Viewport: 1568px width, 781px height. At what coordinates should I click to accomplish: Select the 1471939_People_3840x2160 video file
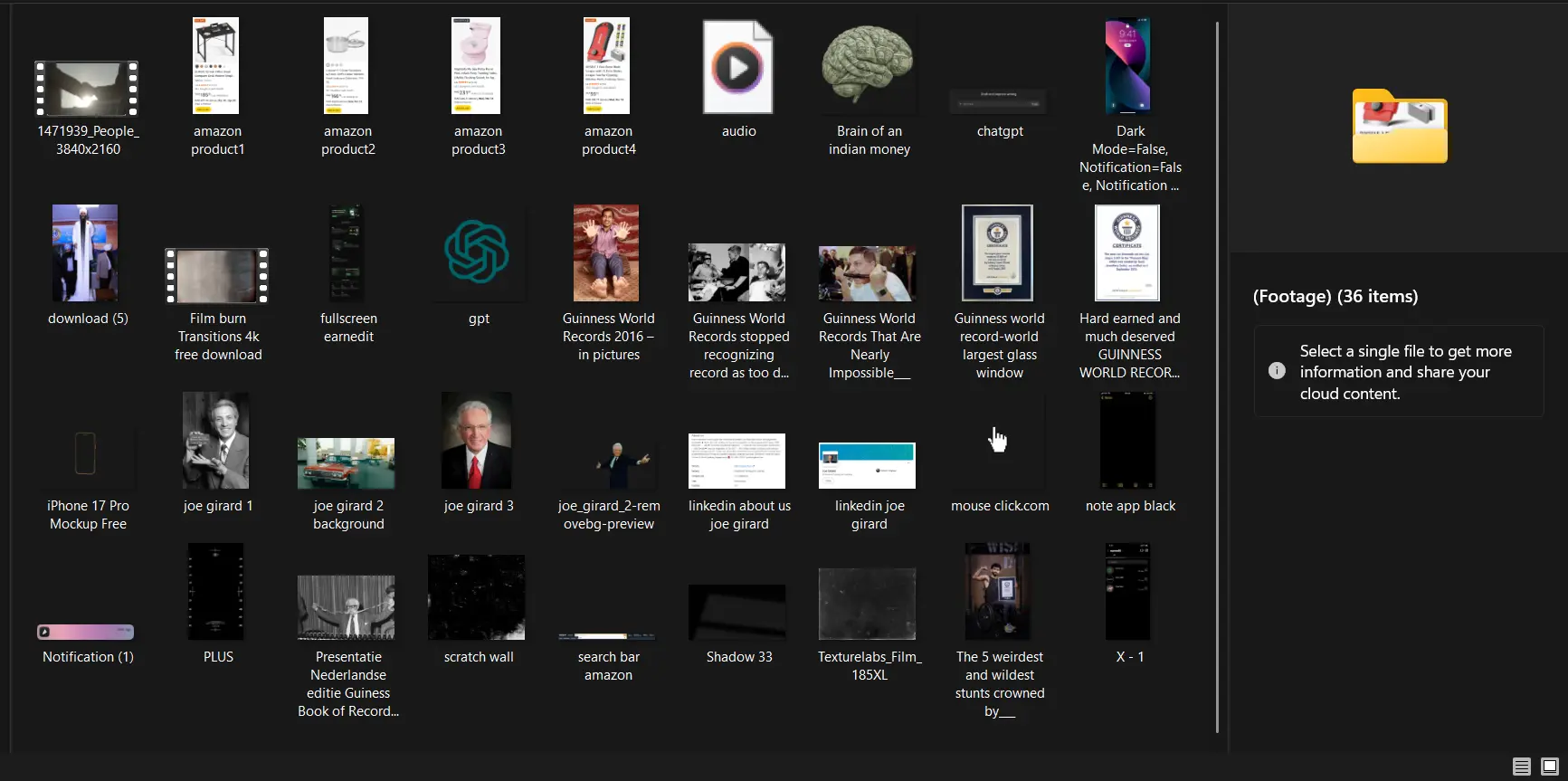click(x=87, y=89)
